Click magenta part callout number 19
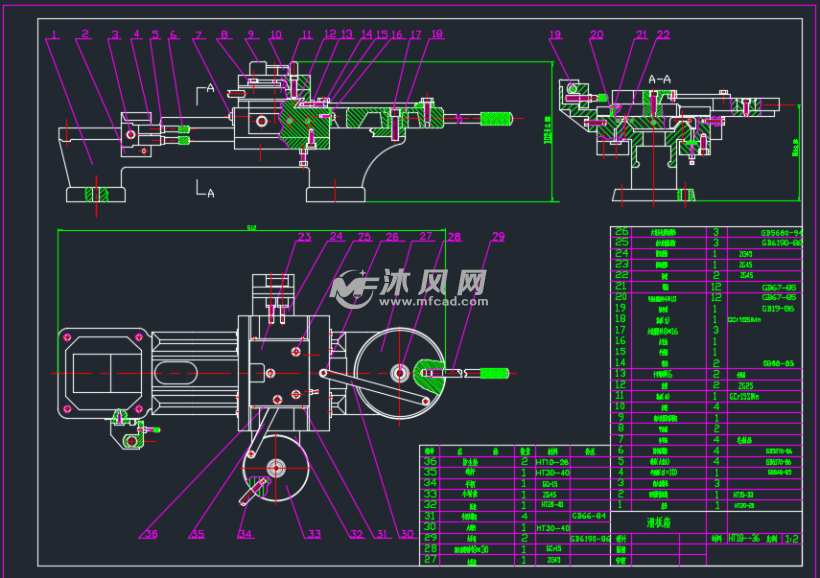This screenshot has height=578, width=820. click(x=555, y=35)
